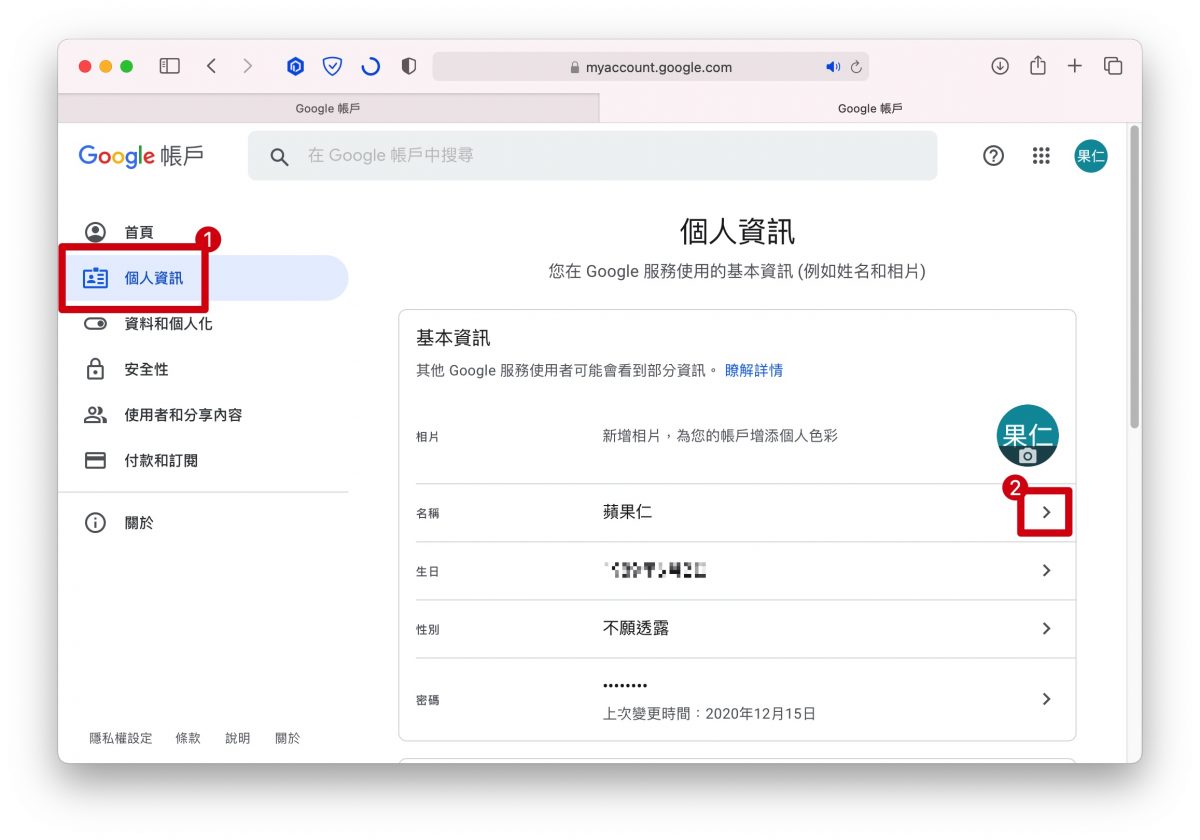Click the 性別 row label

[x=427, y=629]
